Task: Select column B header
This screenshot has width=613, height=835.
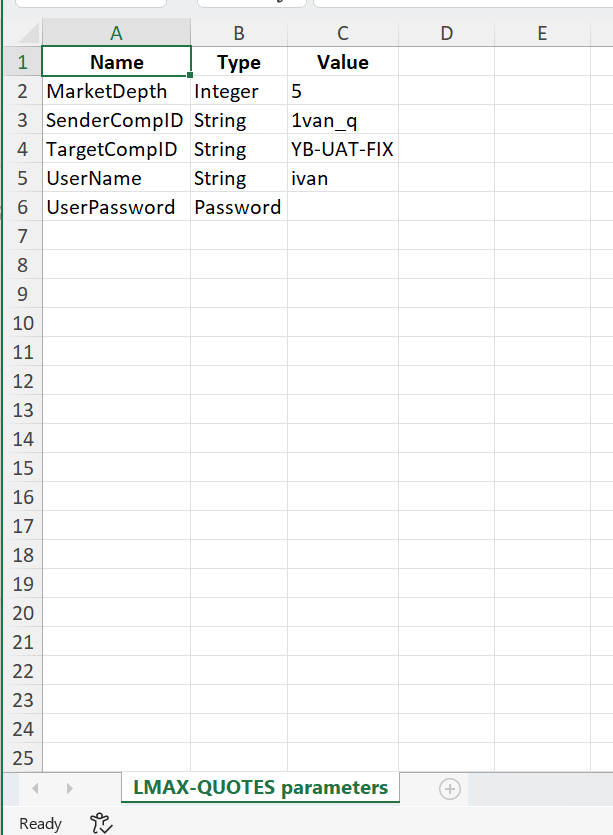Action: coord(239,33)
